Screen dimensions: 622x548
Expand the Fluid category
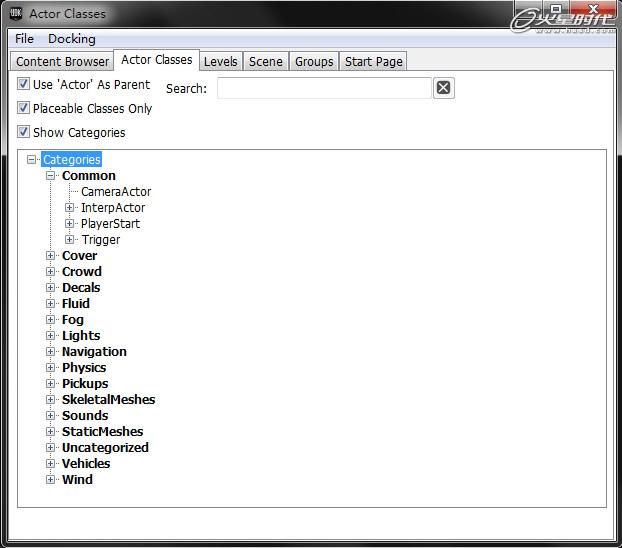[50, 304]
